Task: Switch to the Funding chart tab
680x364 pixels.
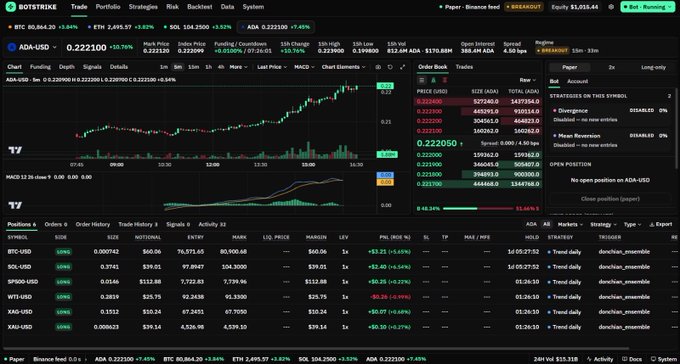Action: coord(40,67)
